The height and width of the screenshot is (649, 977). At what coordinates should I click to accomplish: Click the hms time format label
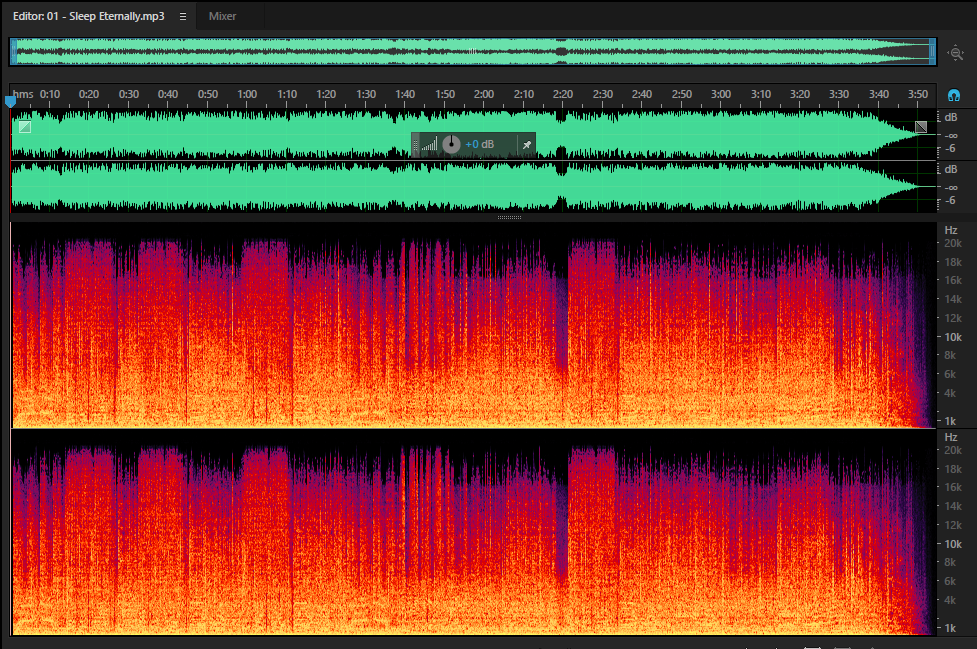pyautogui.click(x=23, y=94)
